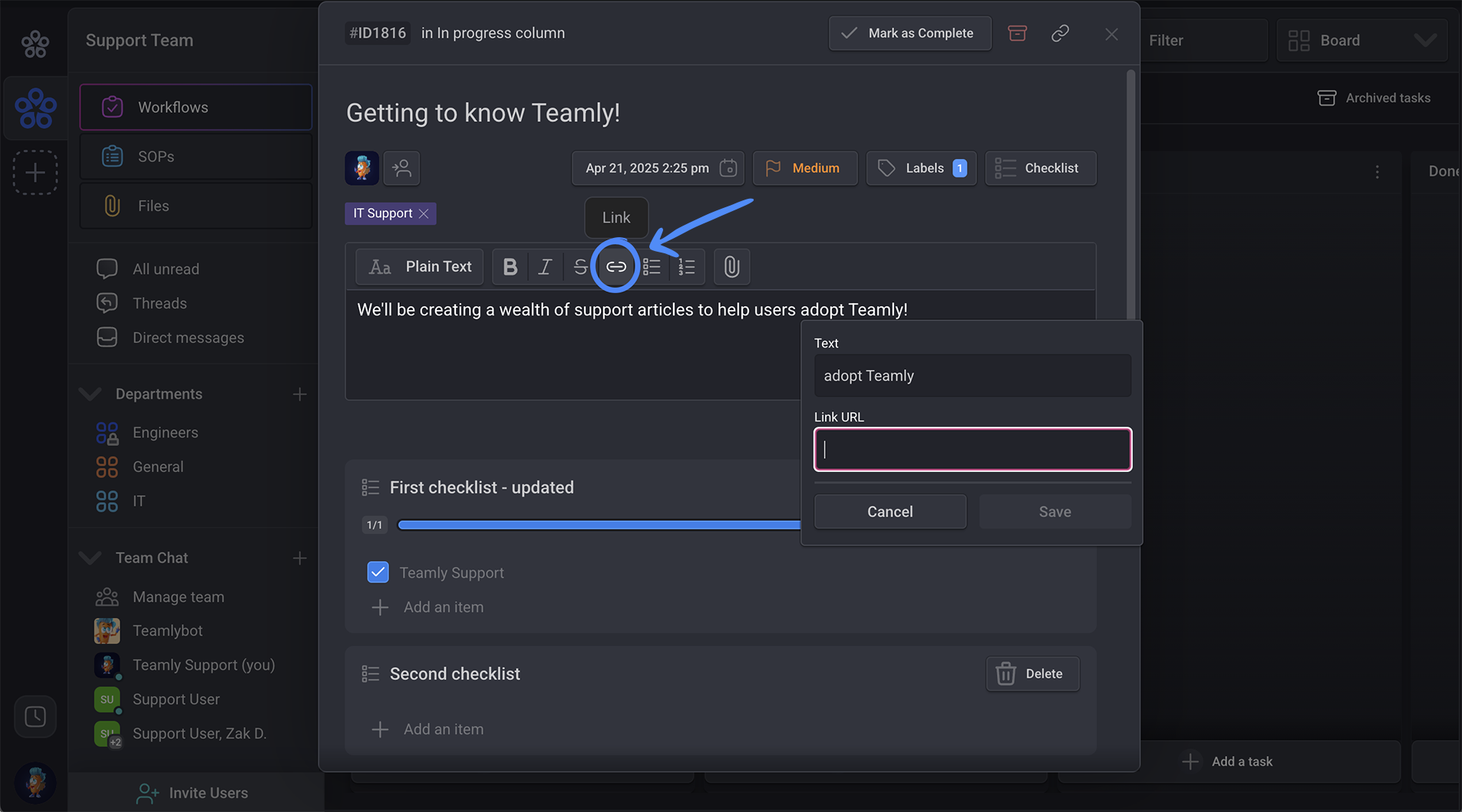Delete the Second checklist
The height and width of the screenshot is (812, 1462).
pyautogui.click(x=1032, y=674)
